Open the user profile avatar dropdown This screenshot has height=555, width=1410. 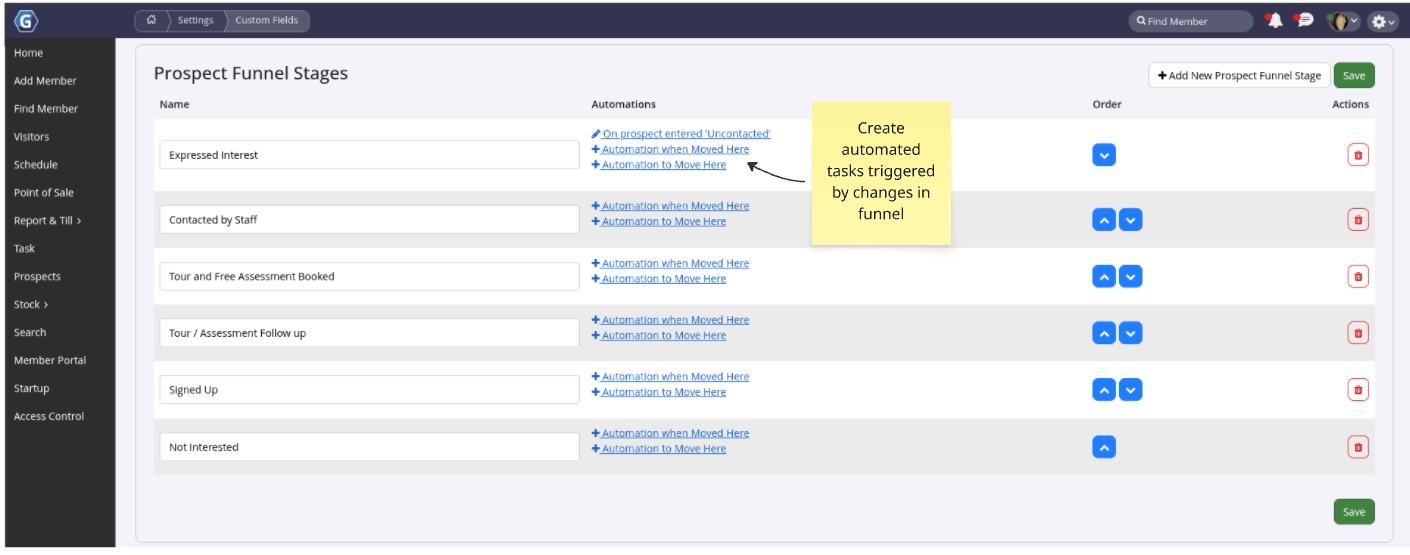1342,21
